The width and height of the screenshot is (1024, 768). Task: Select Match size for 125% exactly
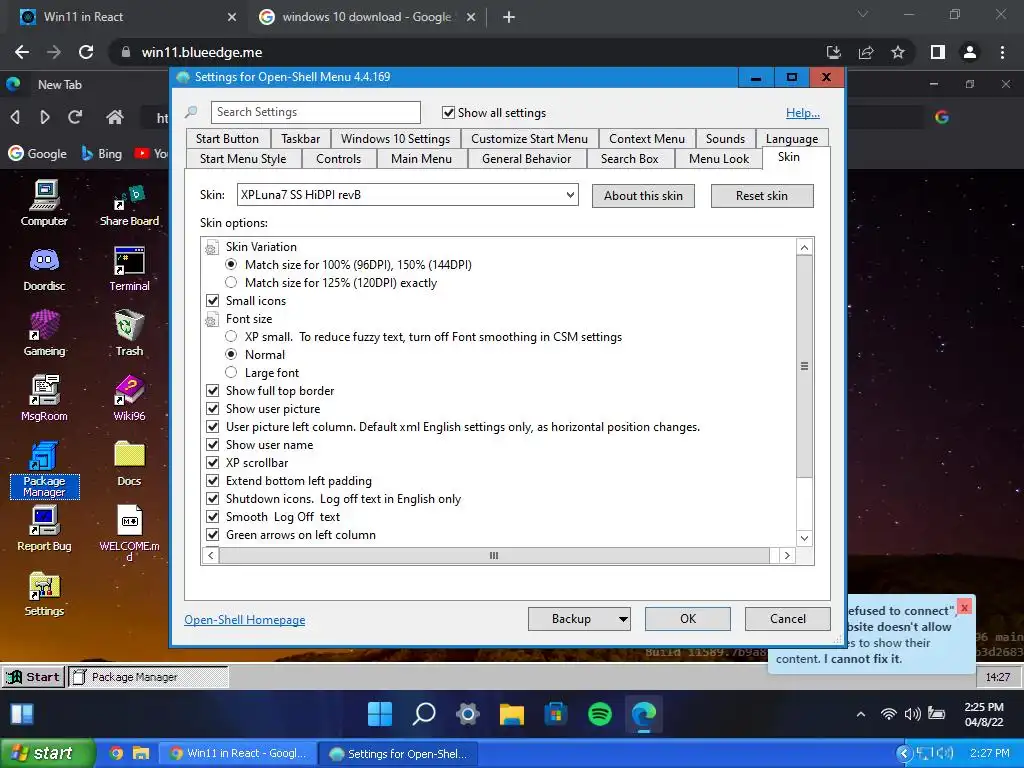click(x=231, y=283)
